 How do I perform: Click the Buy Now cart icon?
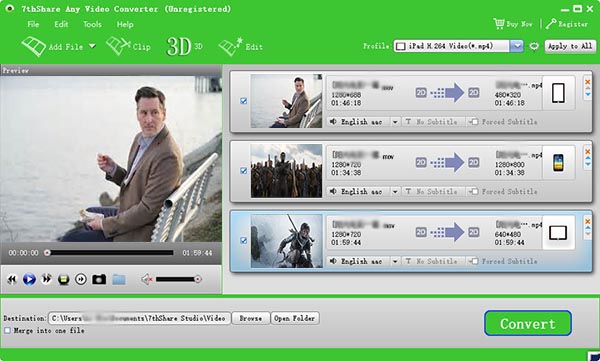pyautogui.click(x=499, y=24)
